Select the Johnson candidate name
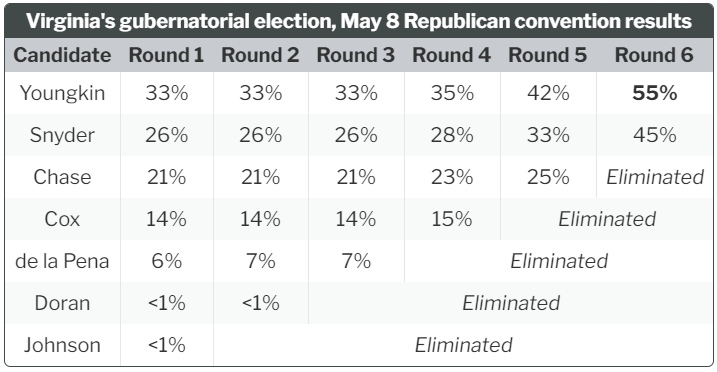Screen dimensions: 717x372 point(62,345)
